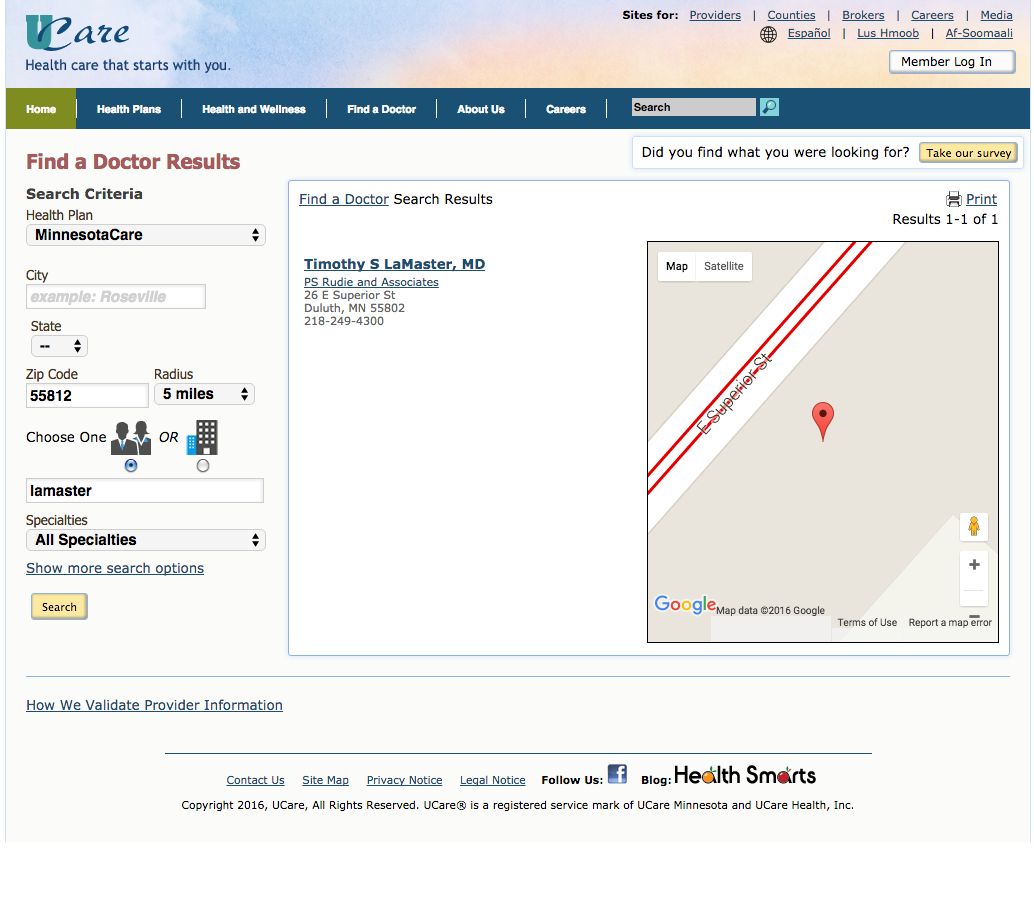Open Health Plans menu item
This screenshot has height=900, width=1034.
click(x=129, y=109)
